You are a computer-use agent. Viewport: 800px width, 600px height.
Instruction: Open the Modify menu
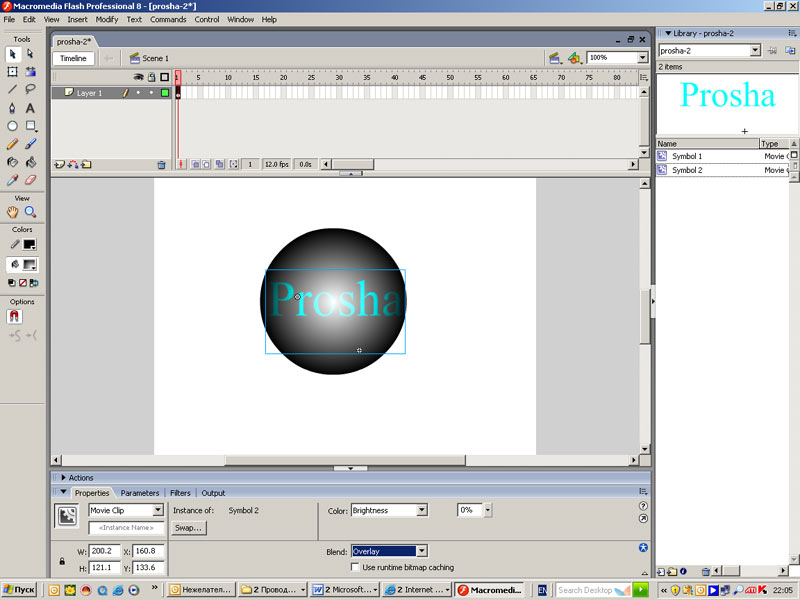107,19
